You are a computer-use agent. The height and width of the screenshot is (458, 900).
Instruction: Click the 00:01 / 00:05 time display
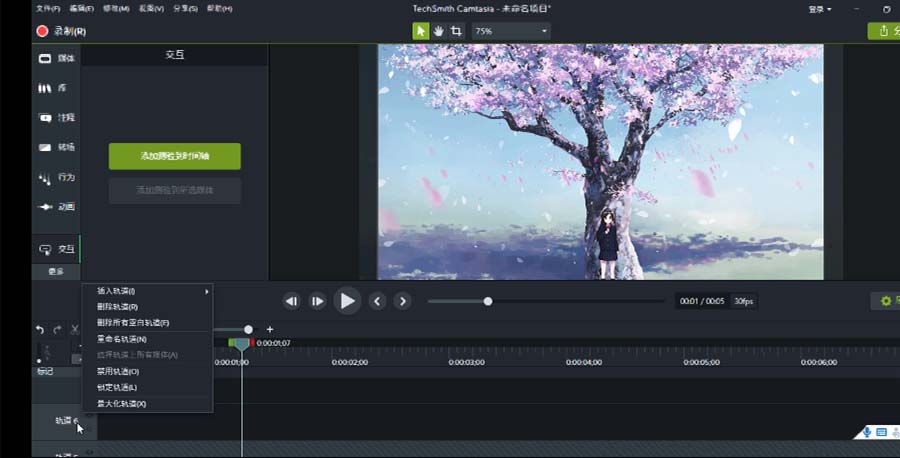pos(702,301)
